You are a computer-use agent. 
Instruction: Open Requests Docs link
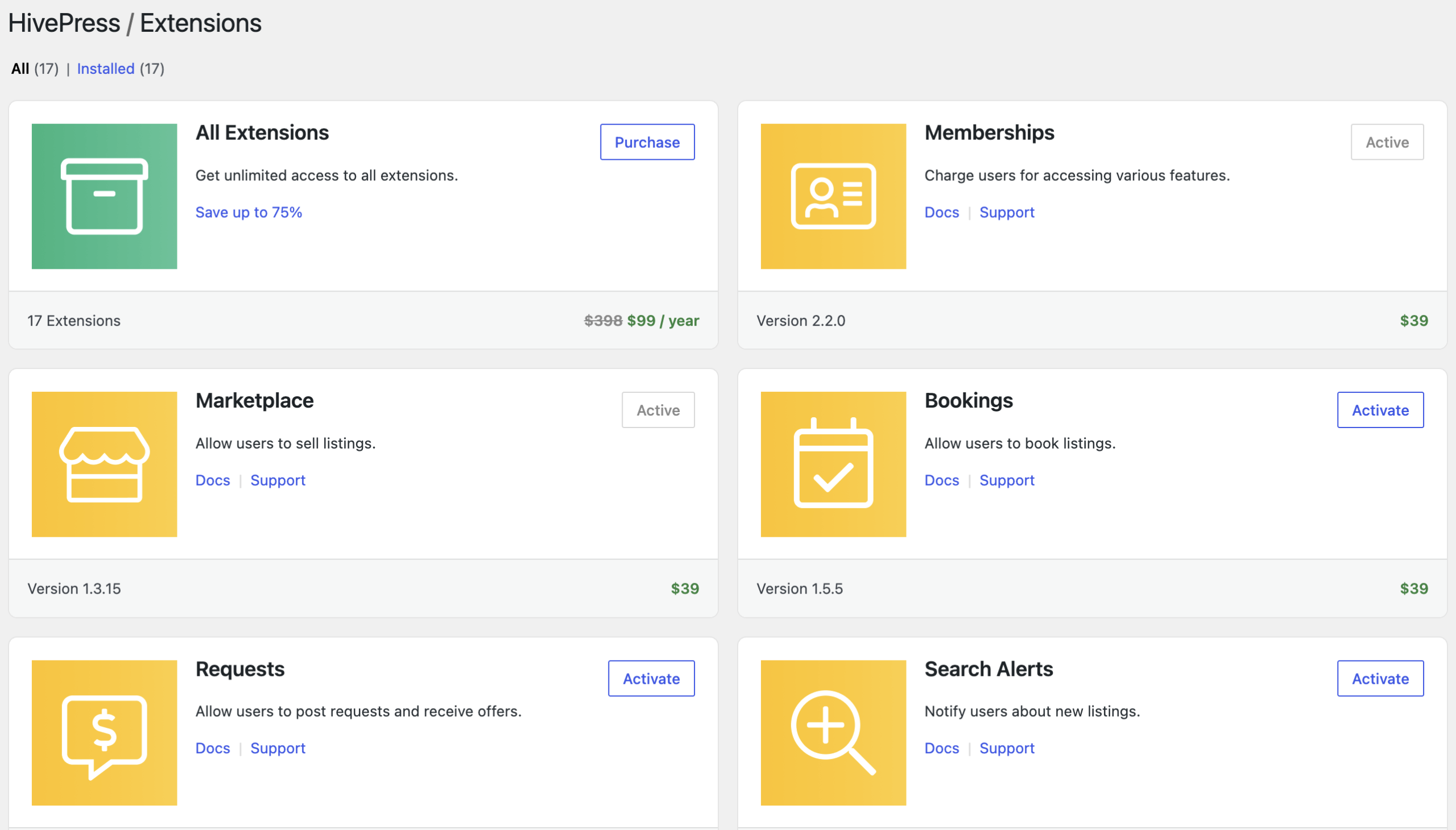(213, 748)
